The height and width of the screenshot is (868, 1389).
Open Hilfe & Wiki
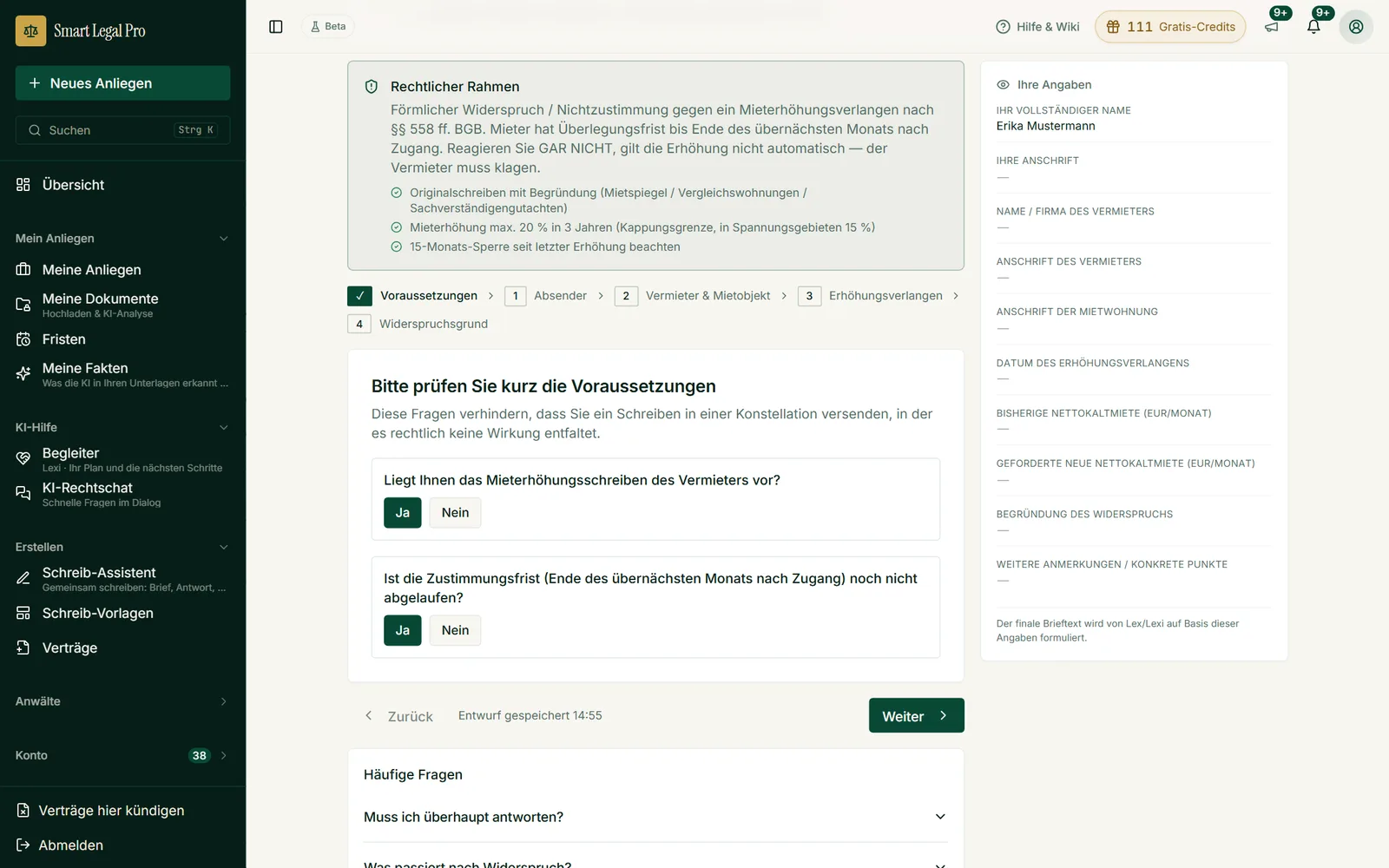[1037, 27]
